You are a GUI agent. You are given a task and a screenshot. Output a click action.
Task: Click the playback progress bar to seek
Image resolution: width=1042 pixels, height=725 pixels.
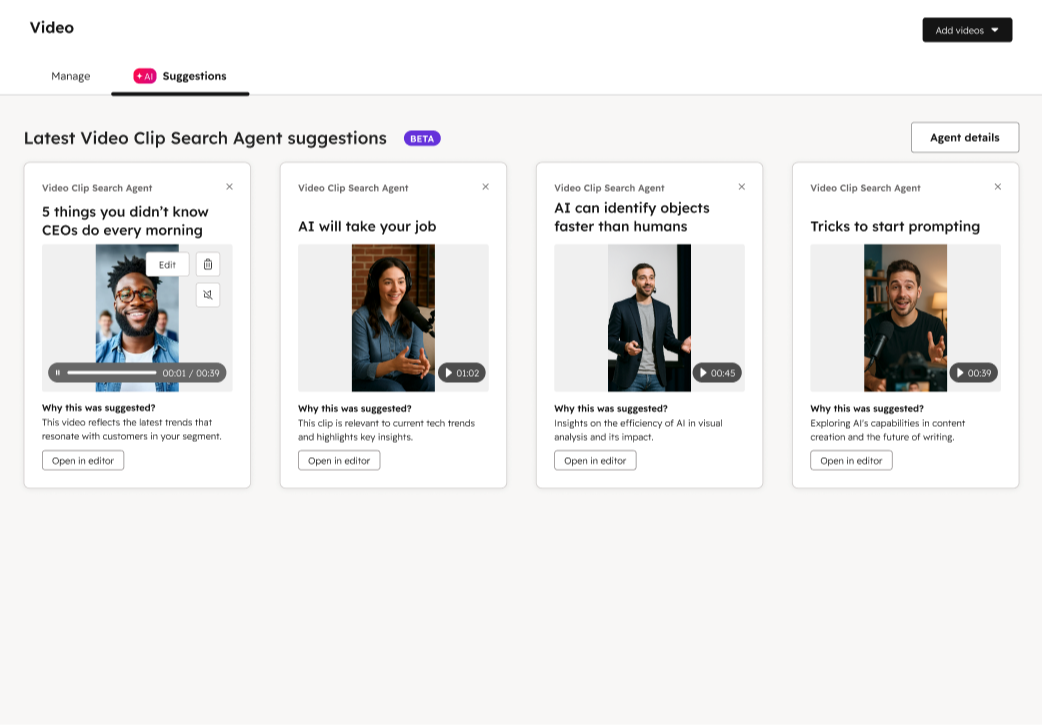[x=110, y=372]
